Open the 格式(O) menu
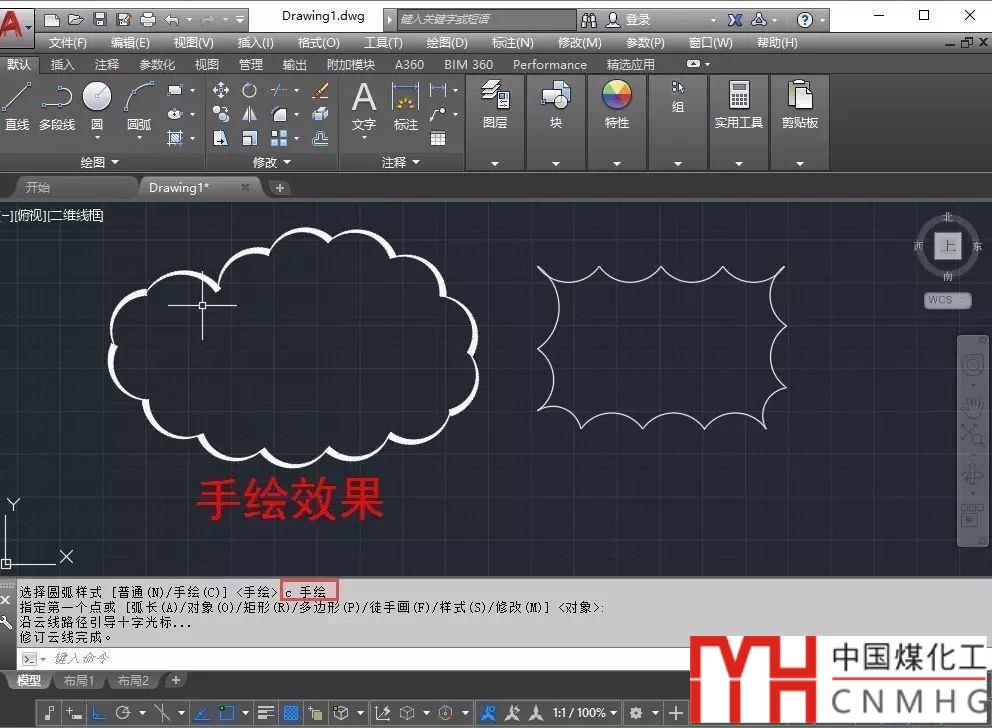992x728 pixels. pos(318,43)
